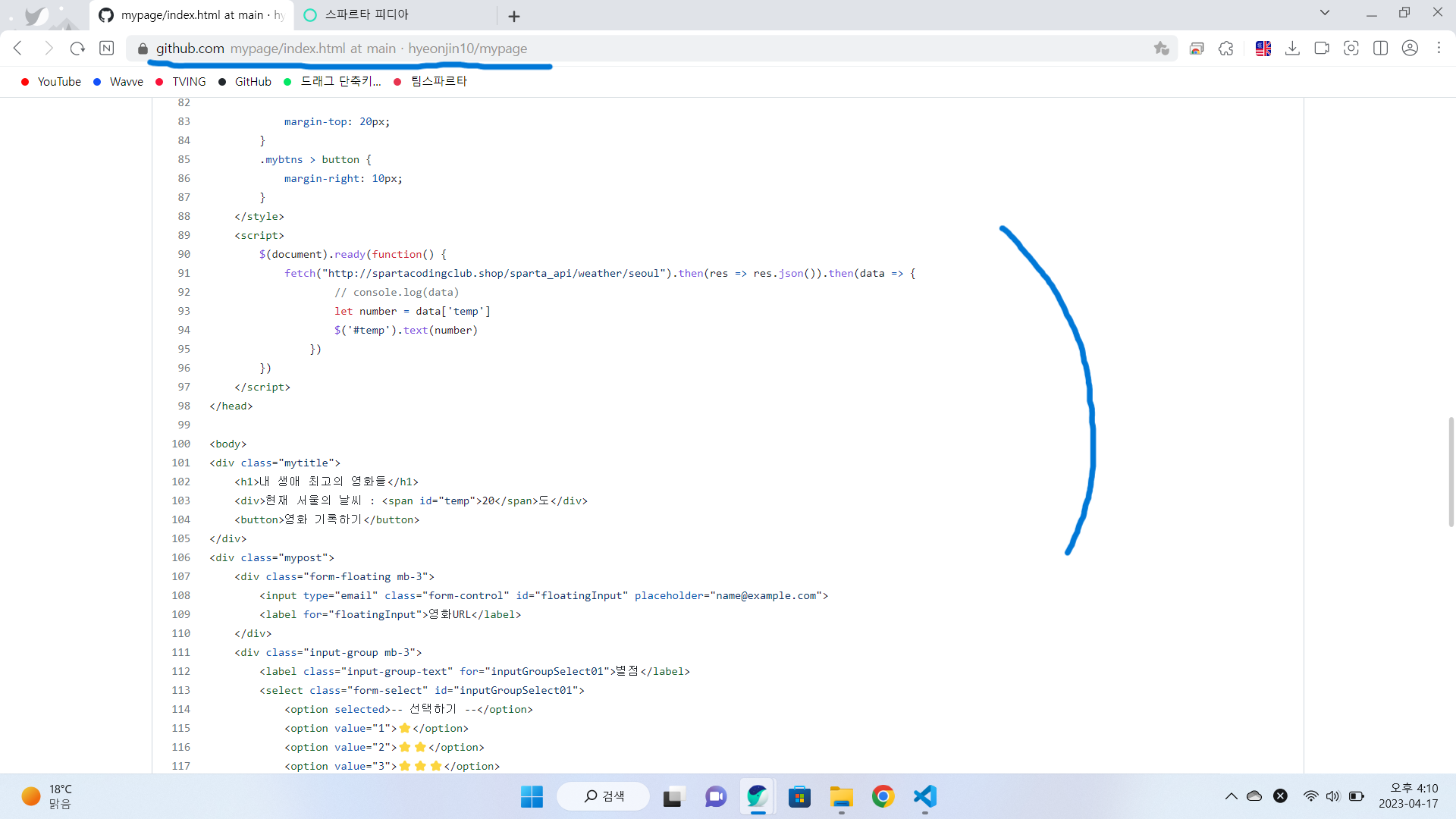
Task: Open the Naver home button
Action: tap(107, 49)
